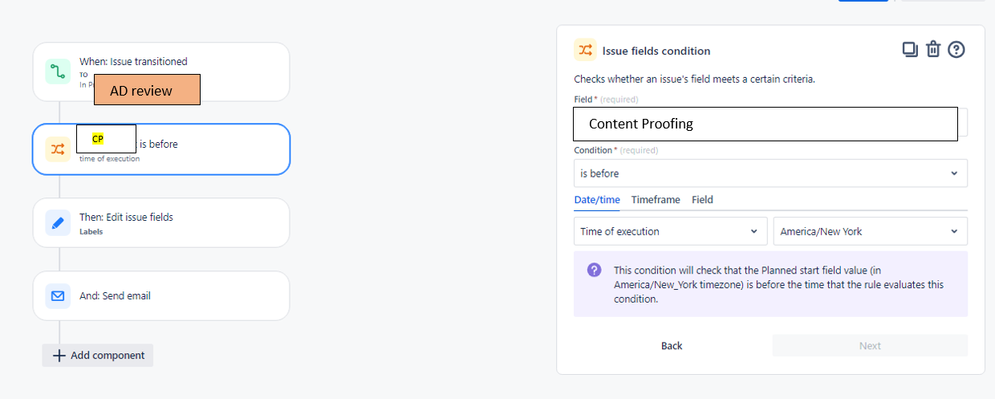This screenshot has height=399, width=999.
Task: Click the blue pencil edit issue fields icon
Action: [x=58, y=223]
